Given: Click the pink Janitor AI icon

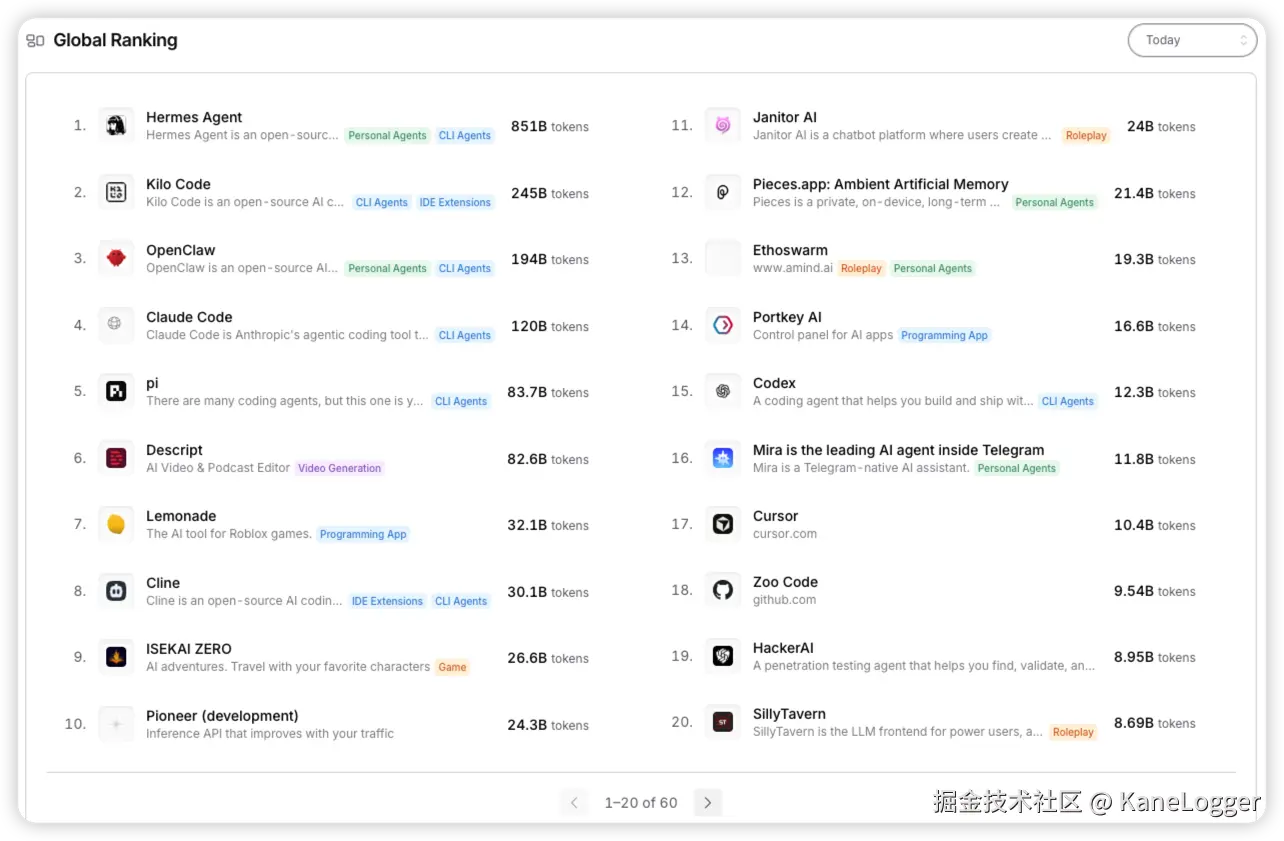Looking at the screenshot, I should point(723,126).
